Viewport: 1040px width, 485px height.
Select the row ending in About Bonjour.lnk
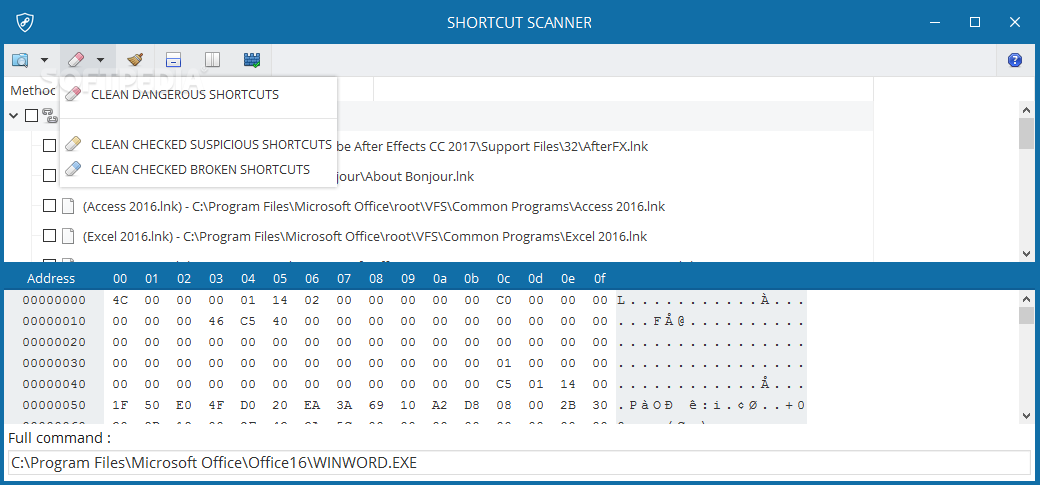(405, 177)
